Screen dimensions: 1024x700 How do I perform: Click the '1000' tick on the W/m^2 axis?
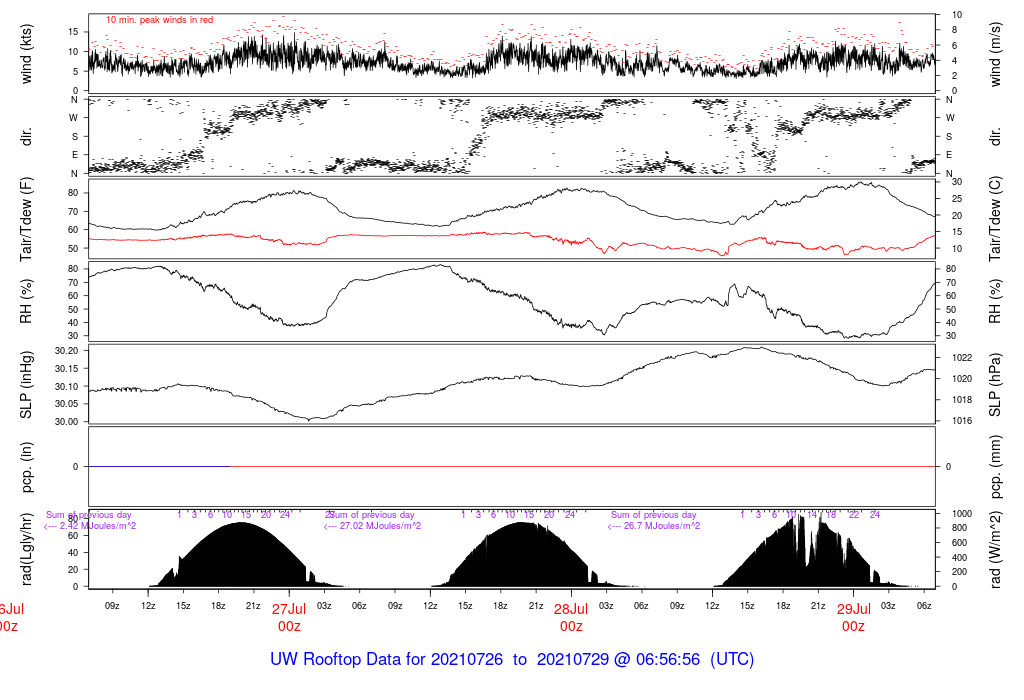962,514
